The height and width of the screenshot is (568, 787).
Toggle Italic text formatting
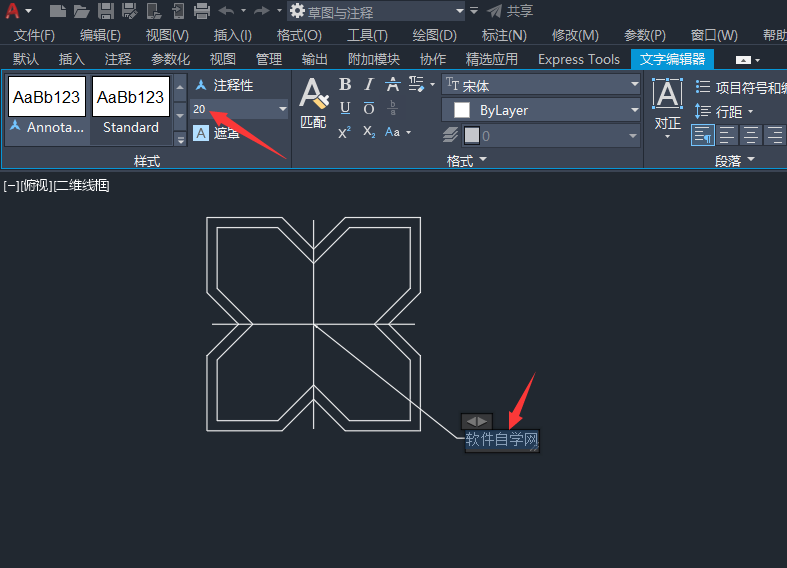(x=369, y=84)
